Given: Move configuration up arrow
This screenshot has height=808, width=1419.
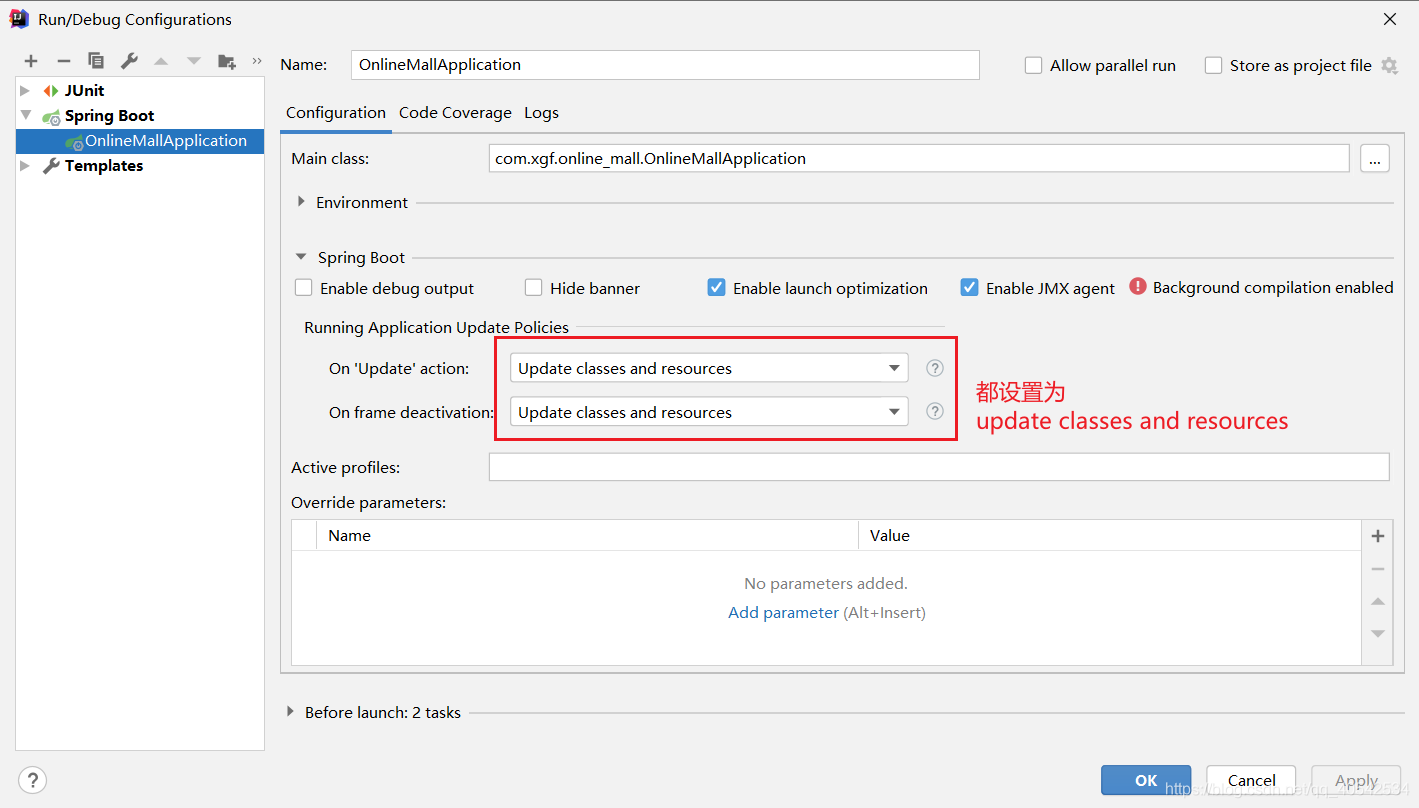Looking at the screenshot, I should tap(161, 61).
